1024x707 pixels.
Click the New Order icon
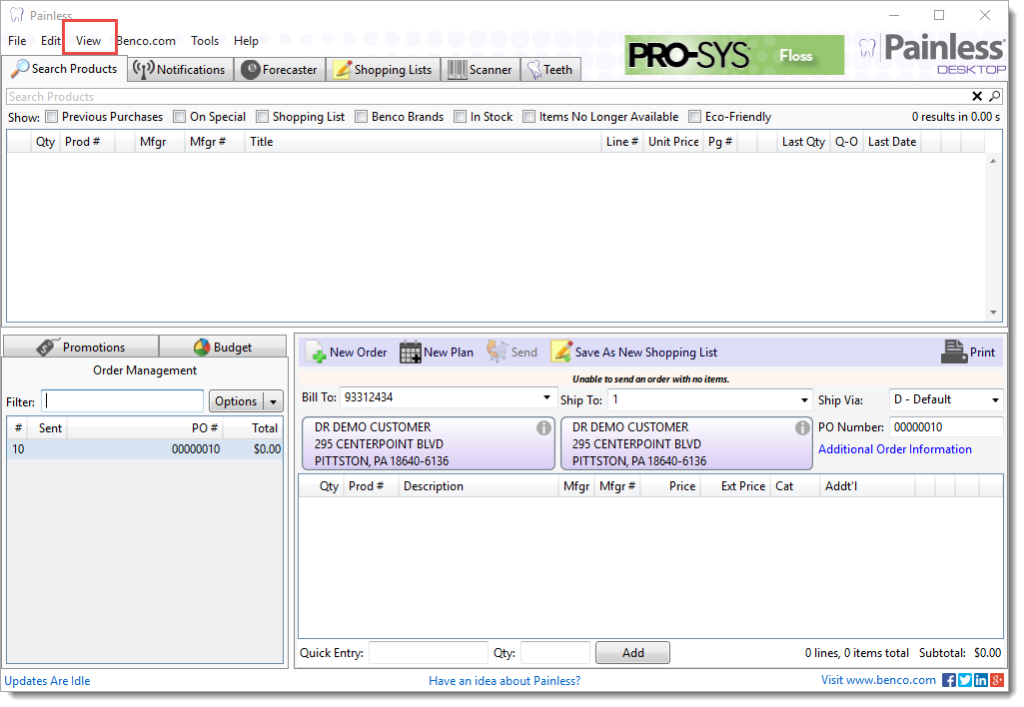point(316,352)
